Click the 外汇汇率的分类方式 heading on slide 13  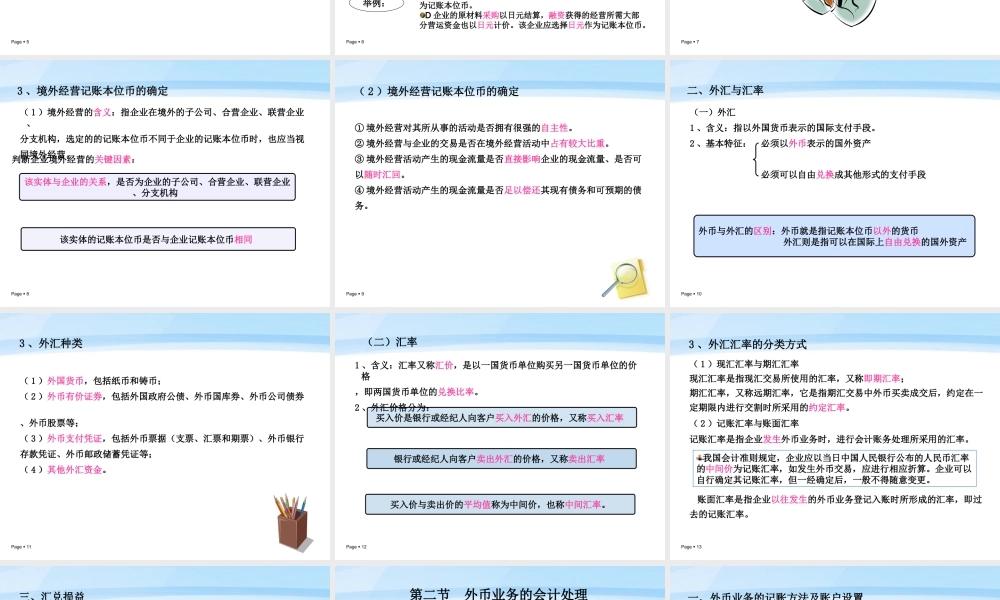click(x=747, y=344)
